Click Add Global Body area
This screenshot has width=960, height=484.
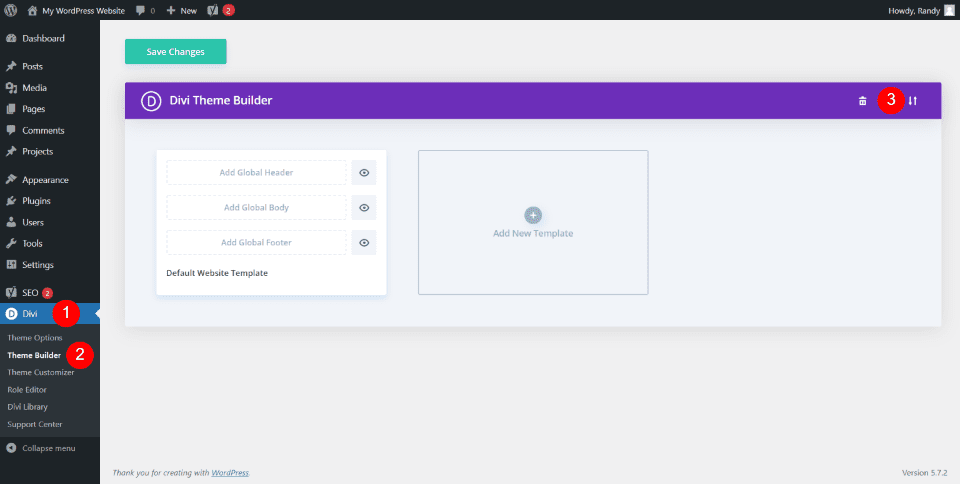(256, 207)
